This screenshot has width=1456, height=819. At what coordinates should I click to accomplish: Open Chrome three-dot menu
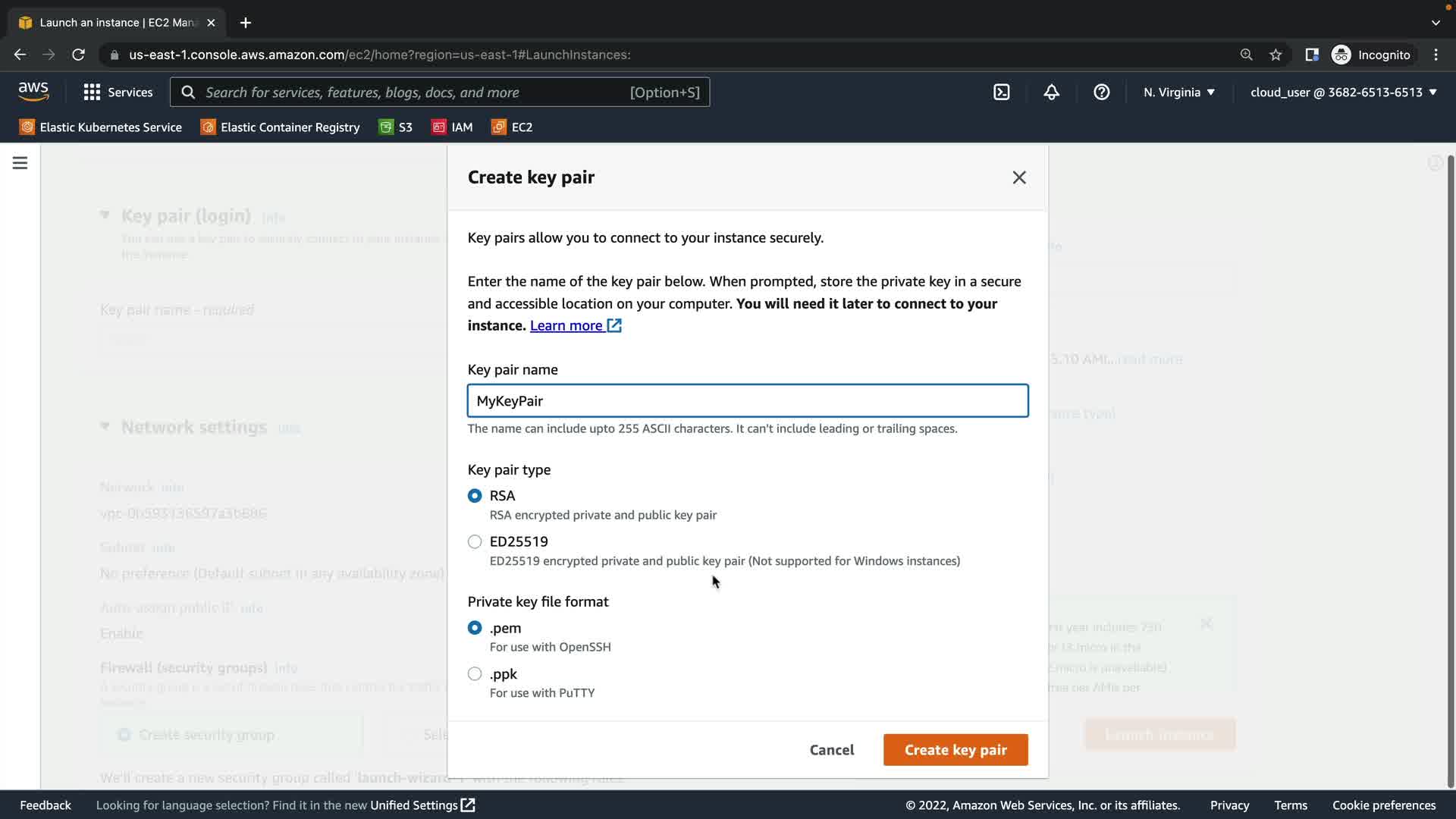coord(1436,55)
